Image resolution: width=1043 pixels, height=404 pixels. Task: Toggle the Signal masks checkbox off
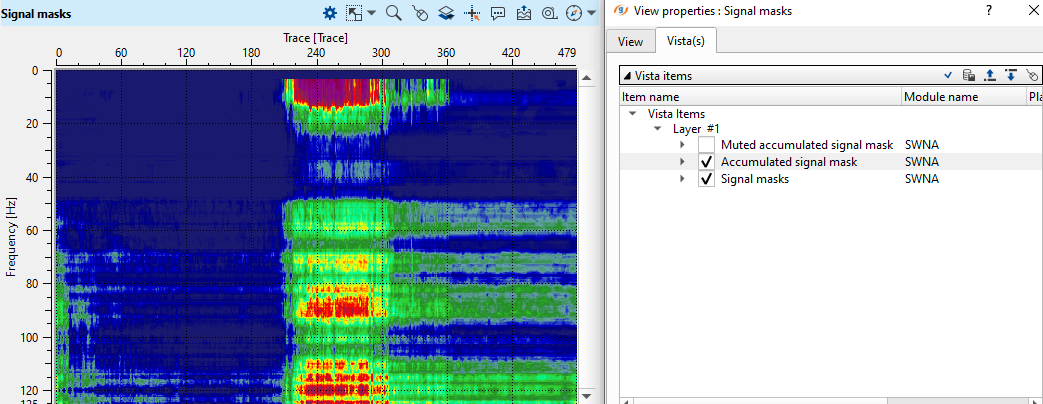tap(707, 179)
